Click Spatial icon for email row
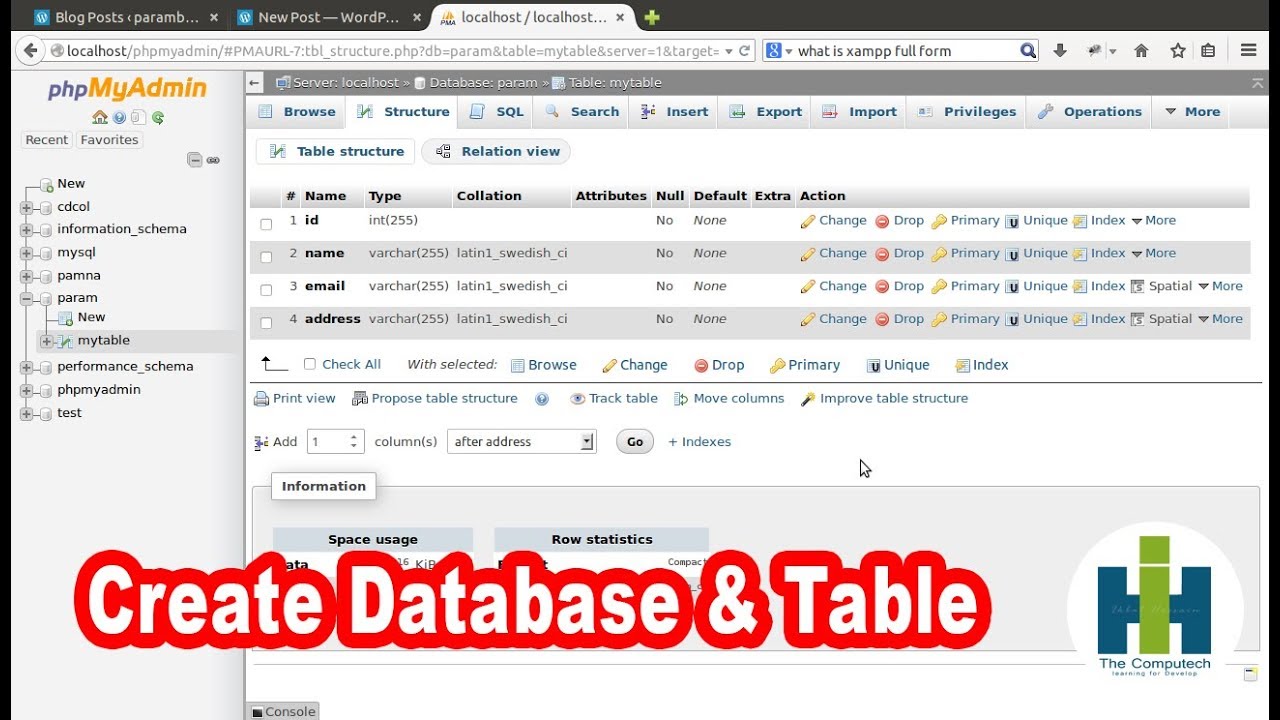 pos(1138,287)
